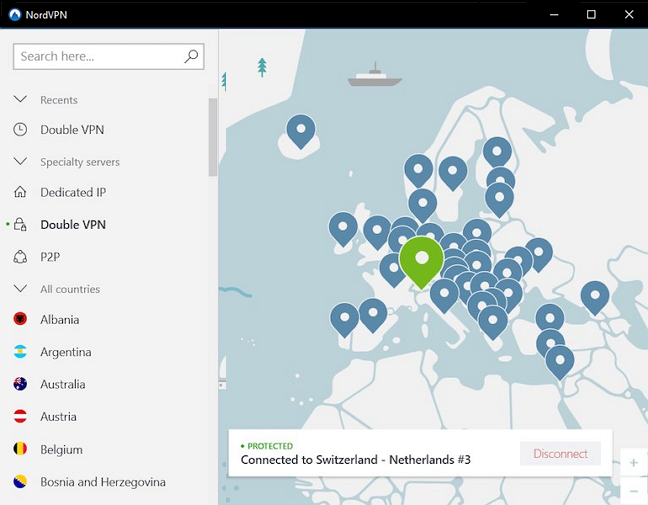This screenshot has width=648, height=505.
Task: Close the NordVPN window
Action: (x=629, y=14)
